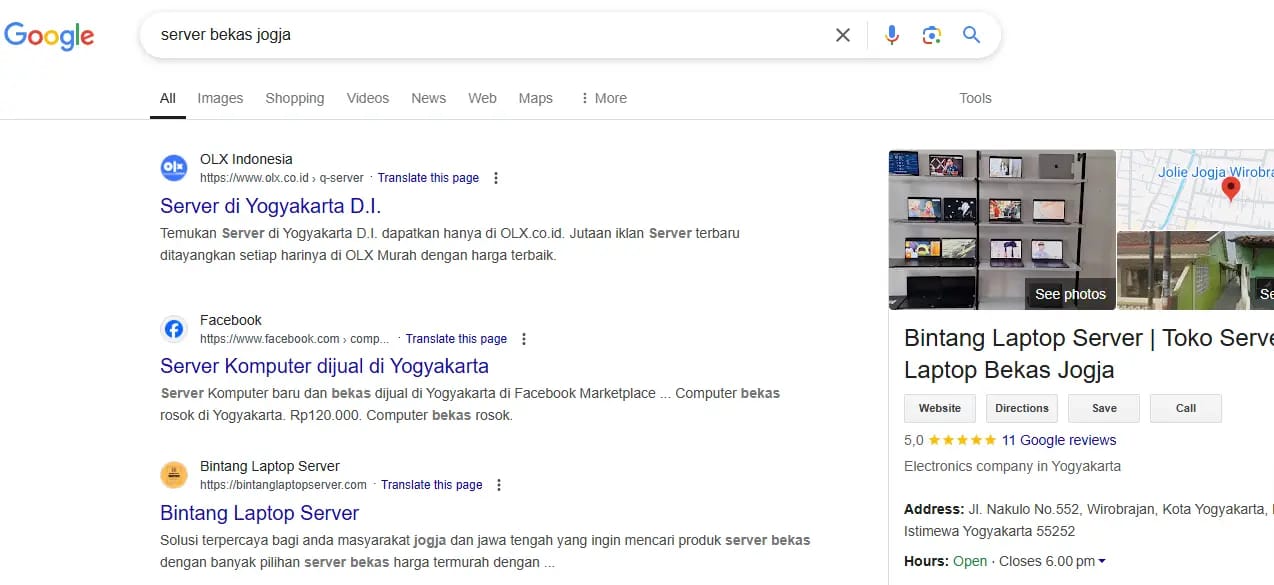
Task: Click the Save button
Action: (x=1104, y=408)
